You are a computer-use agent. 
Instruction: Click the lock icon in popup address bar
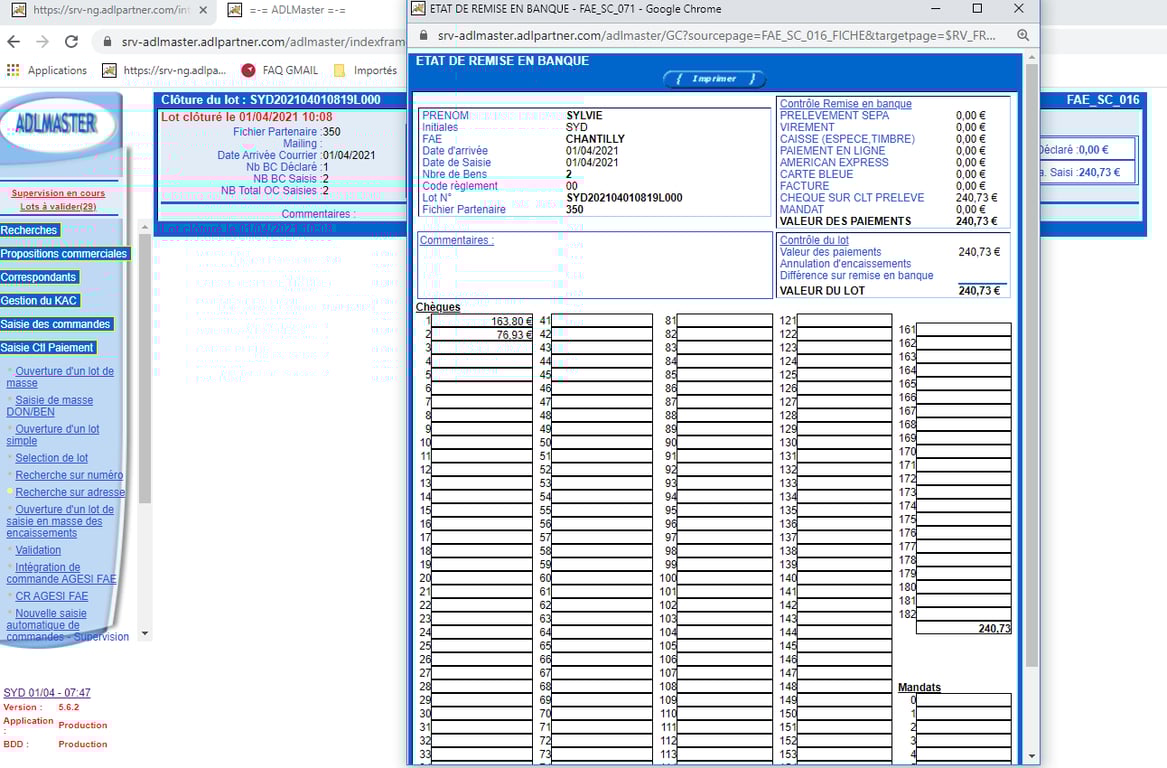tap(424, 35)
